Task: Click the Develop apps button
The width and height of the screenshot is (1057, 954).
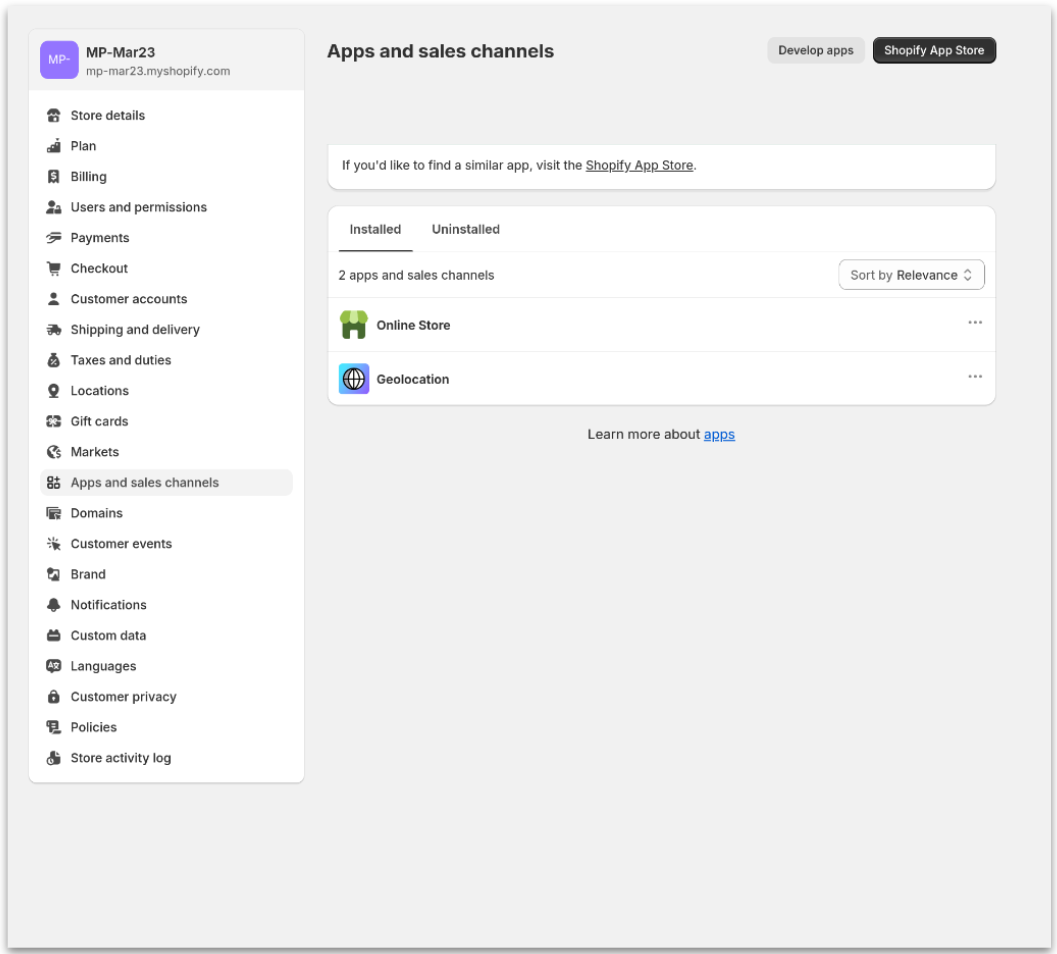Action: (816, 50)
